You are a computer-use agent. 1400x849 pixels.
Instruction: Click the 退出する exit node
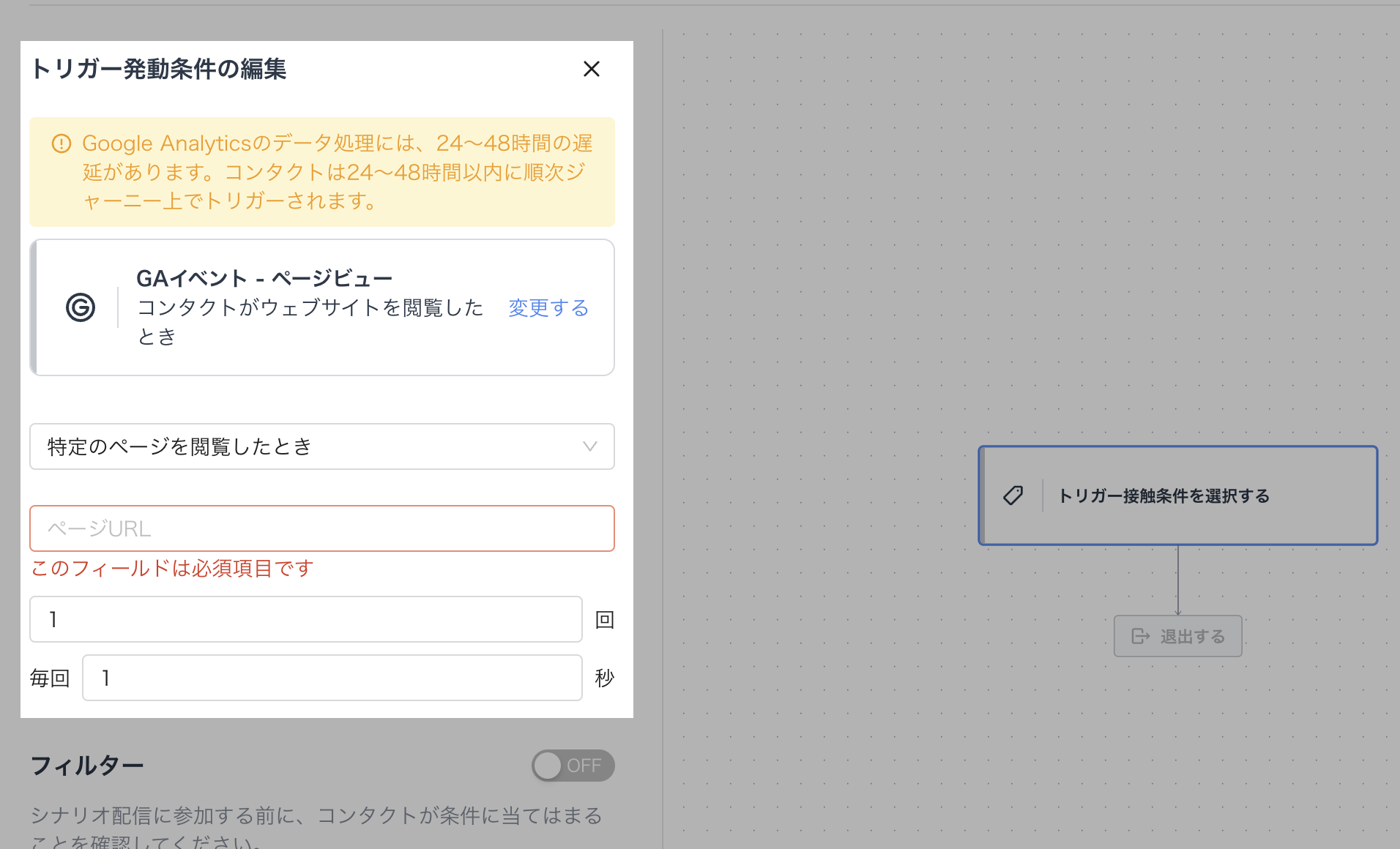click(x=1177, y=636)
